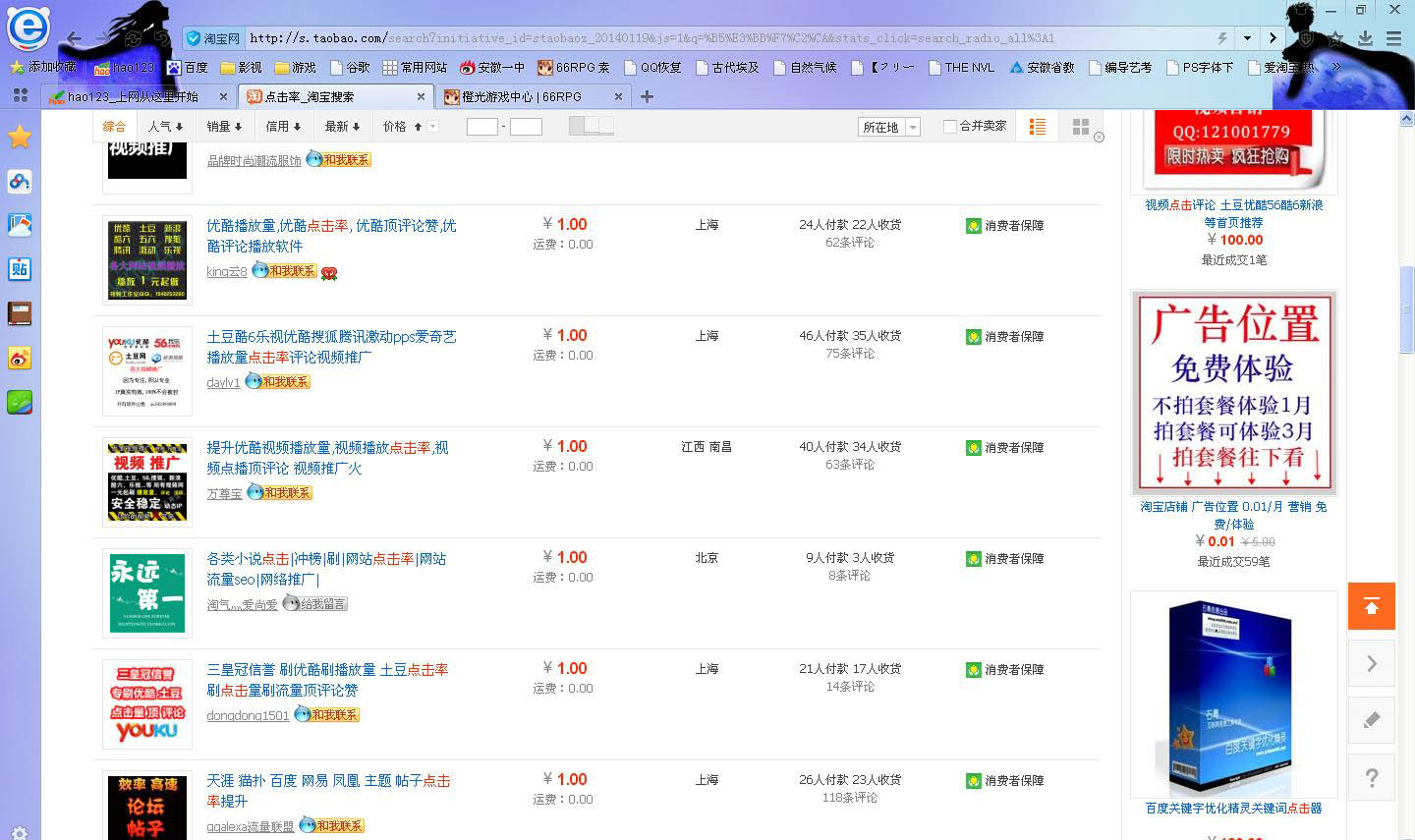Click the go arrow next to address bar
1415x840 pixels.
(x=1273, y=38)
